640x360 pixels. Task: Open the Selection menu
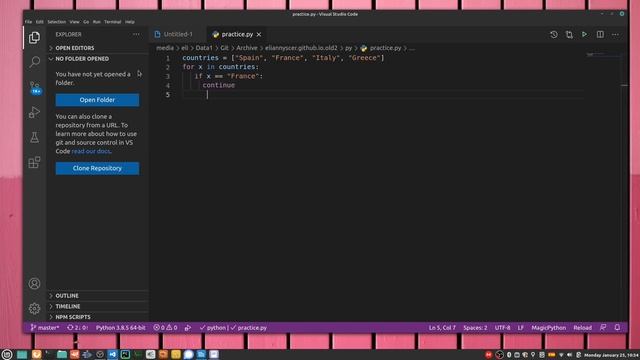coord(56,22)
